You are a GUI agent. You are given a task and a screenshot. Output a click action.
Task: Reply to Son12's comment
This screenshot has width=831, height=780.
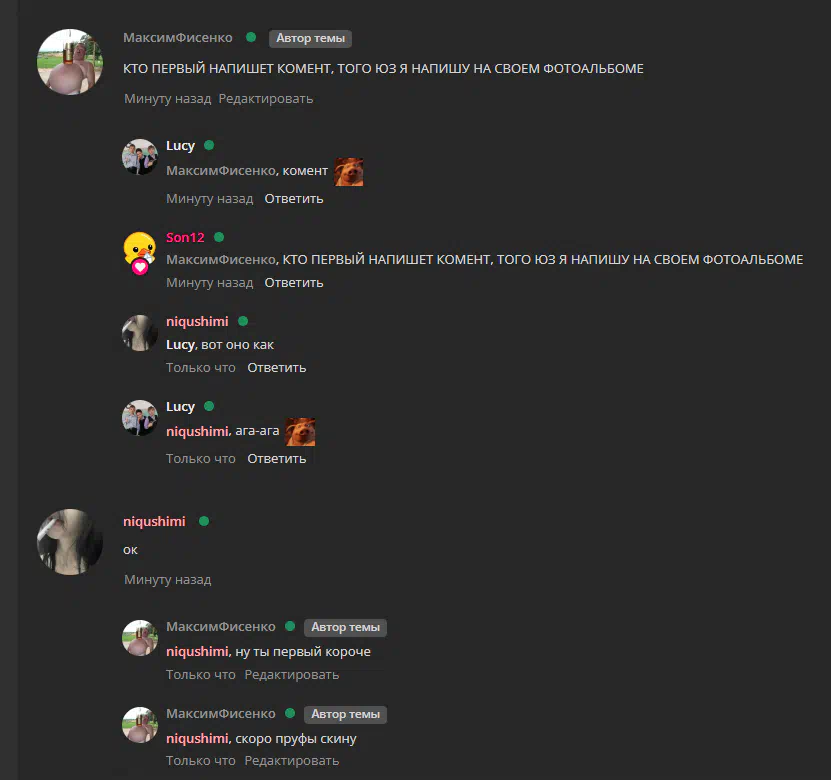[294, 282]
